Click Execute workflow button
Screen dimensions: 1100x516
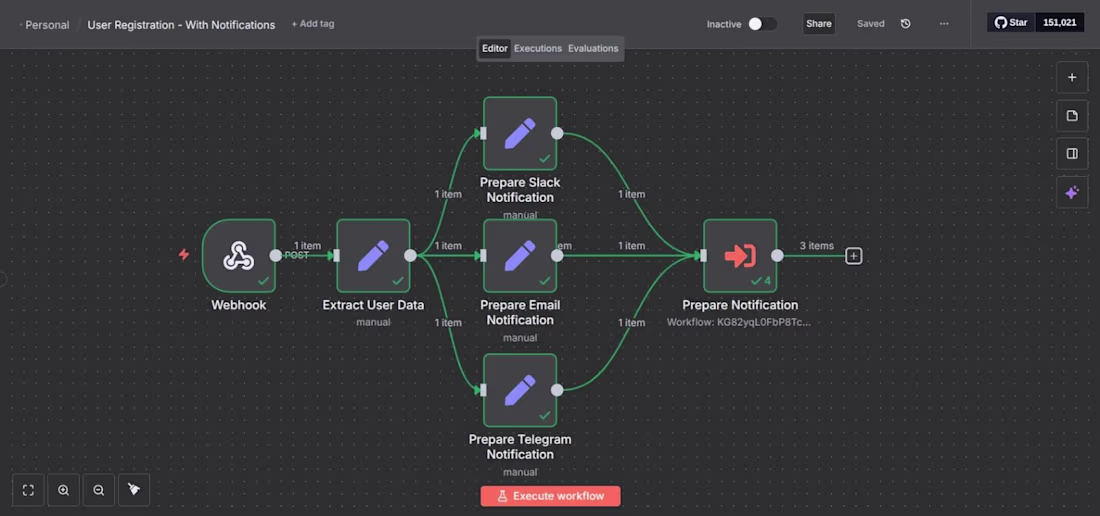[551, 496]
